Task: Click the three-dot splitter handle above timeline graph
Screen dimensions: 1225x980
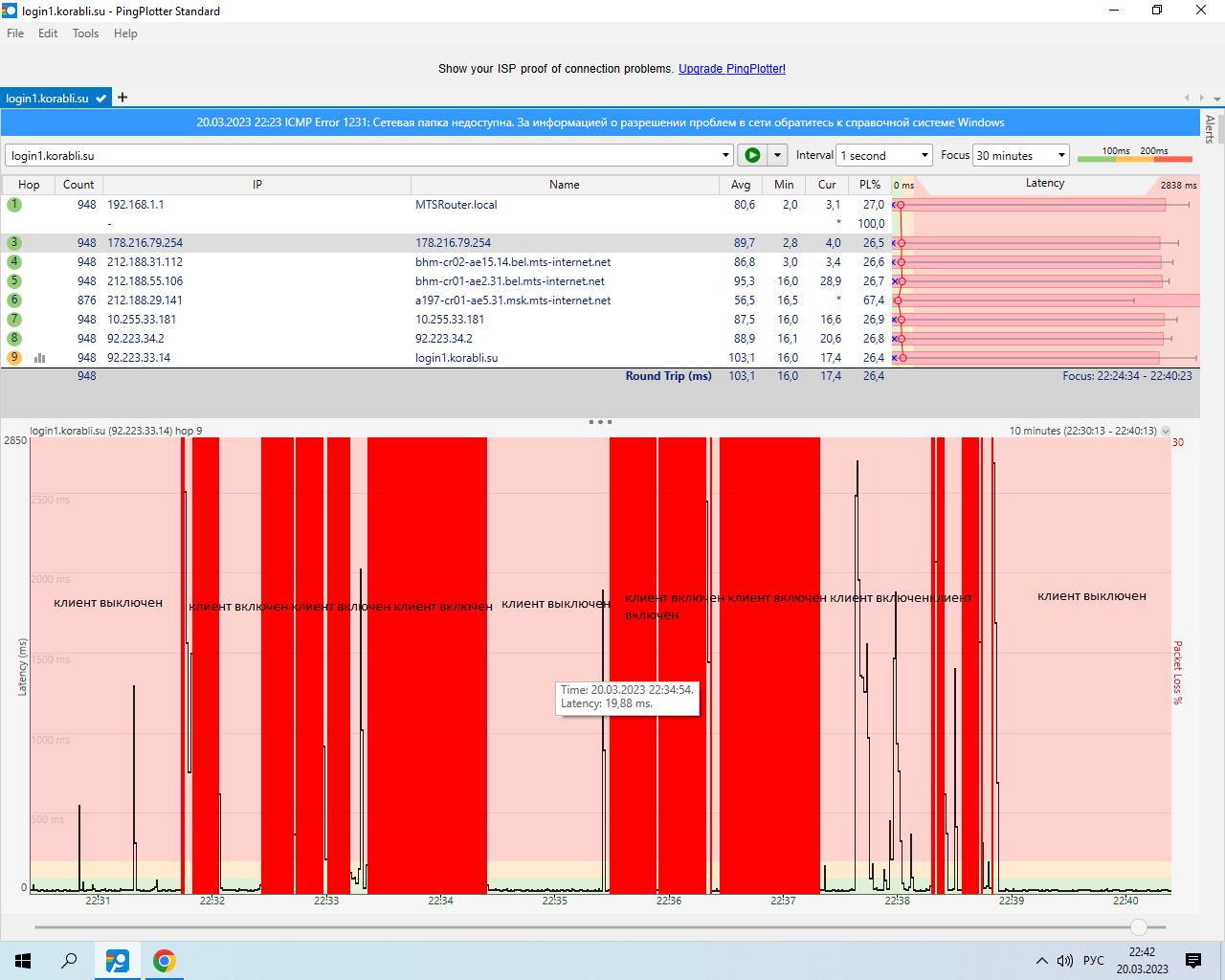Action: [600, 421]
